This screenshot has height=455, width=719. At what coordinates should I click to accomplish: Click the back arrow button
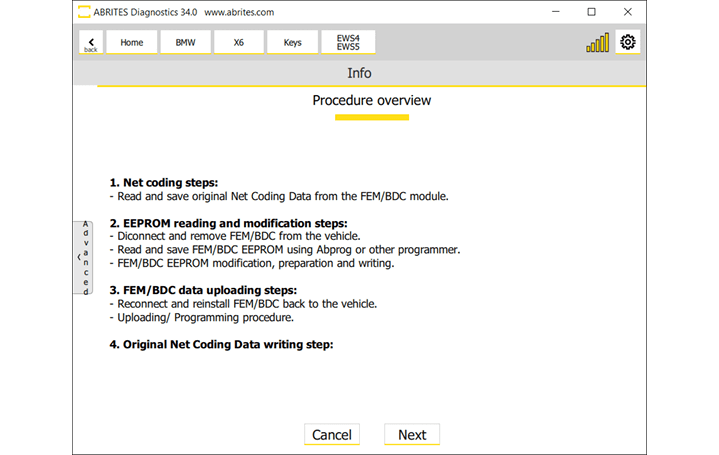91,42
